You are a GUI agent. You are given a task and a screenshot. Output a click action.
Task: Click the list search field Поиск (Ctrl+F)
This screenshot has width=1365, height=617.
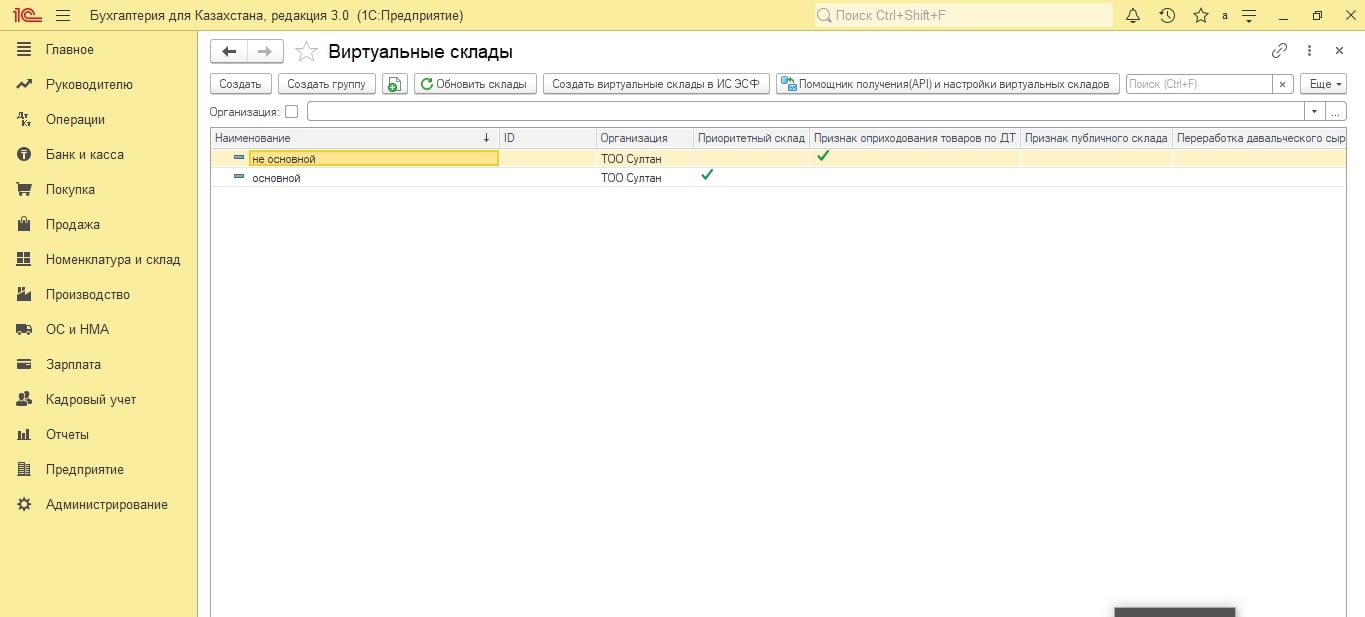(1198, 85)
